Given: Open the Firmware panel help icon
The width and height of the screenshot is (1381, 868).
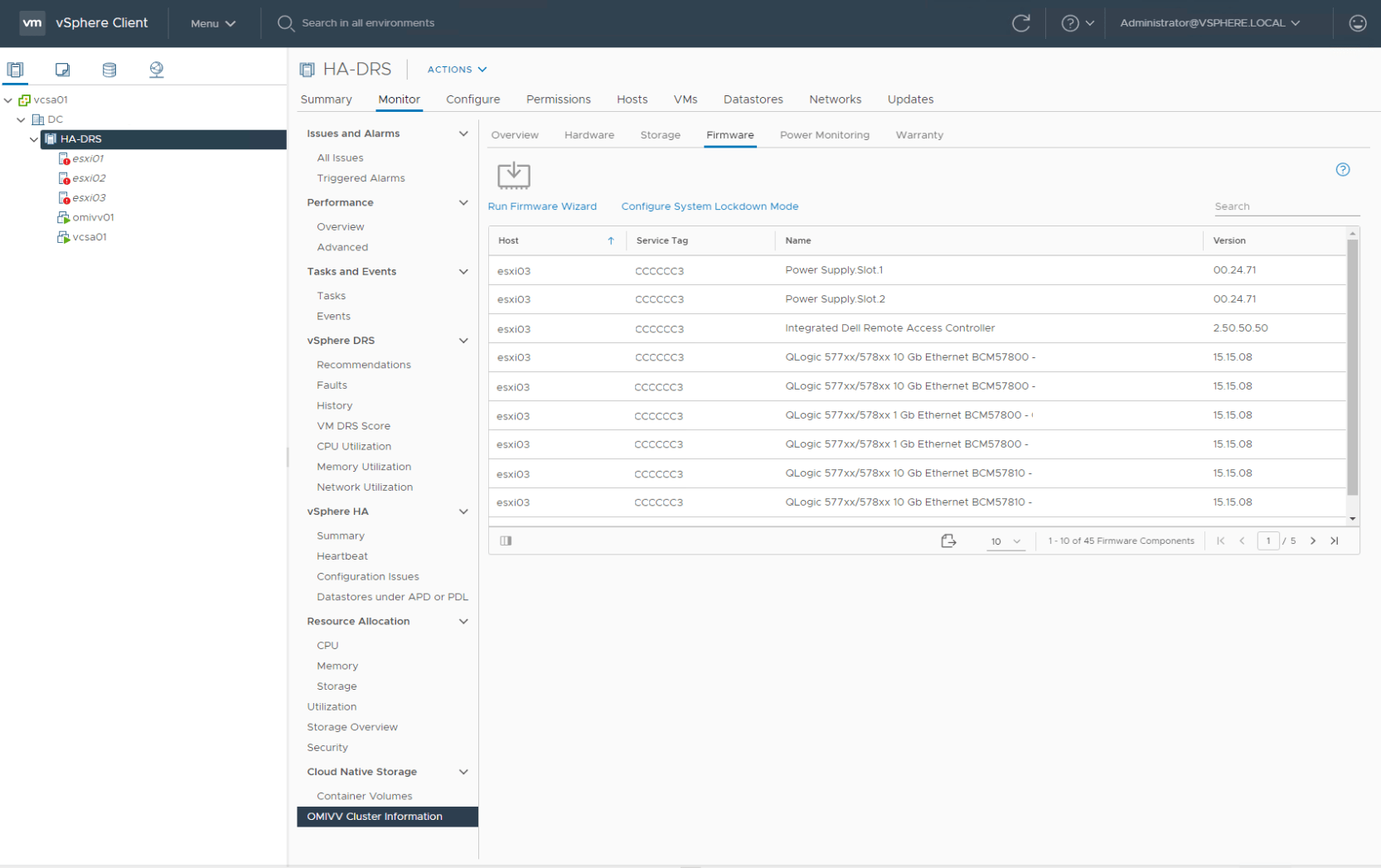Looking at the screenshot, I should pos(1343,170).
